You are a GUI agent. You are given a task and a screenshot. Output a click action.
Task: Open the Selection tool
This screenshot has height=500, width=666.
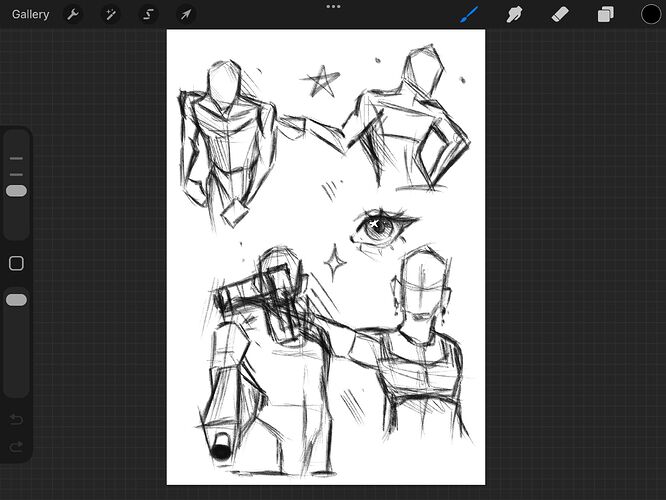coord(148,14)
